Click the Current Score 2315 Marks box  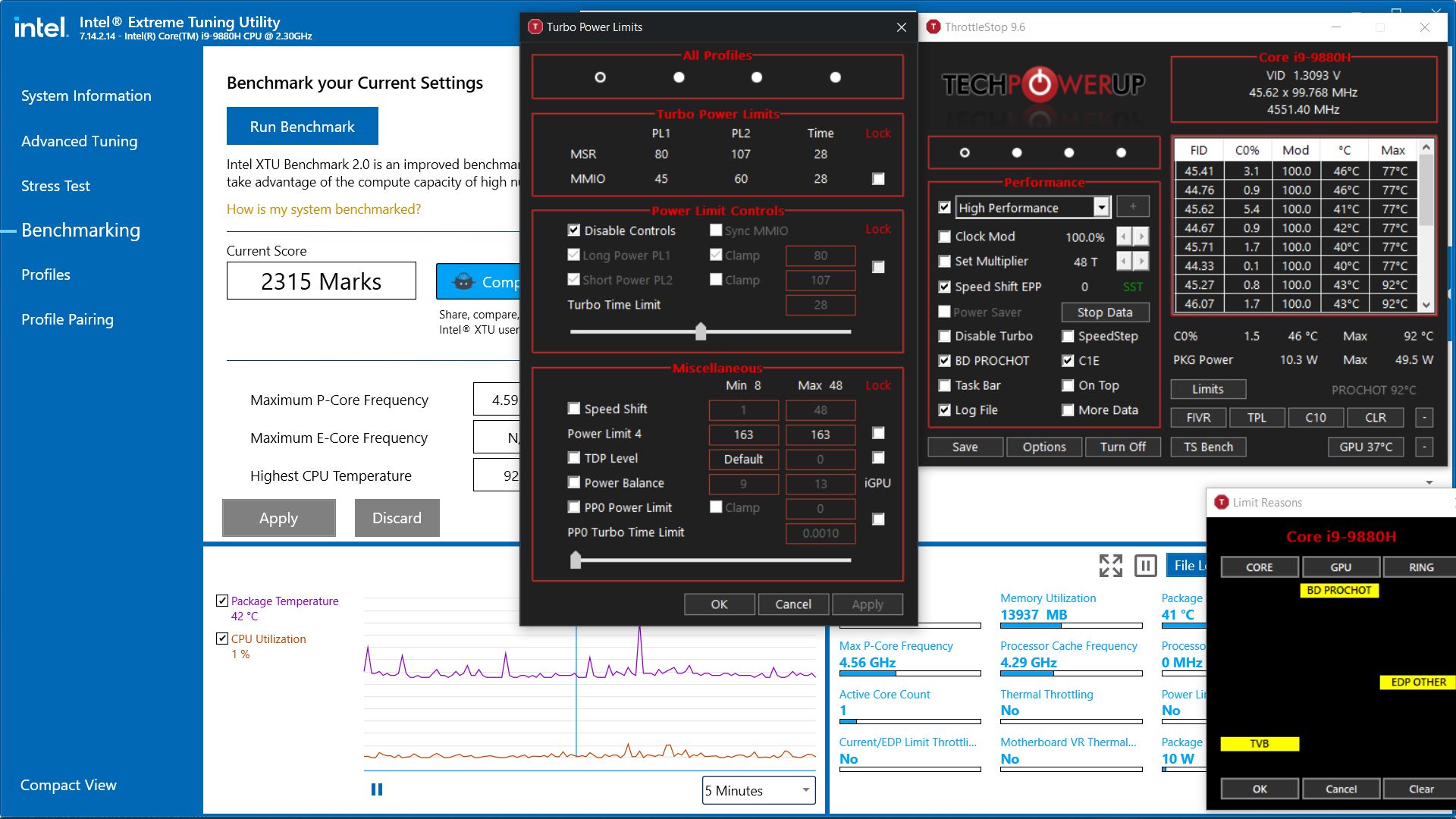point(321,281)
